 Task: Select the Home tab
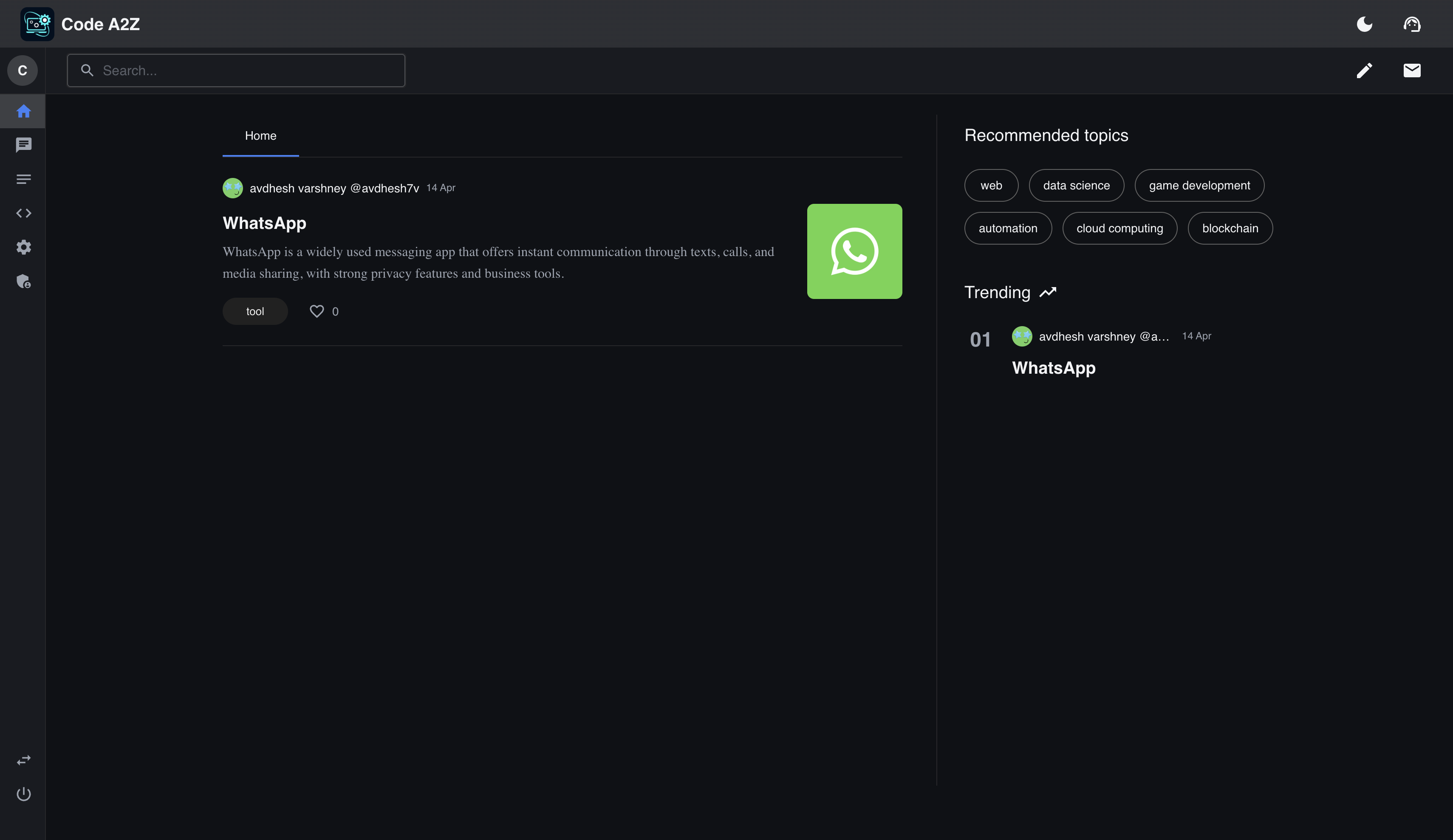pyautogui.click(x=260, y=136)
